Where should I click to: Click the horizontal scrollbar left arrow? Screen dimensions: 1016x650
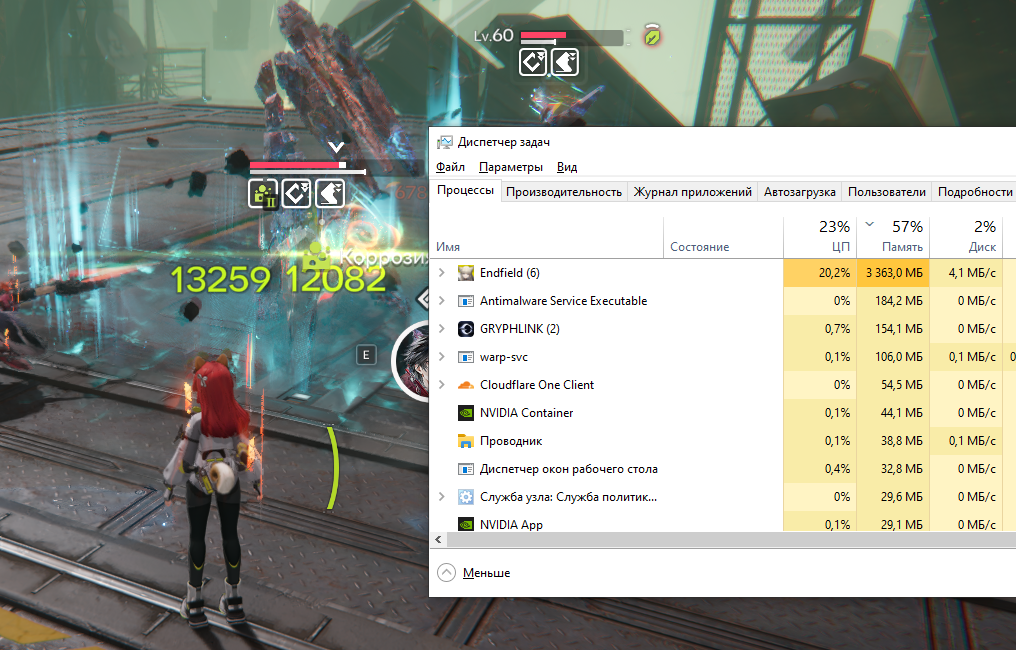[439, 539]
